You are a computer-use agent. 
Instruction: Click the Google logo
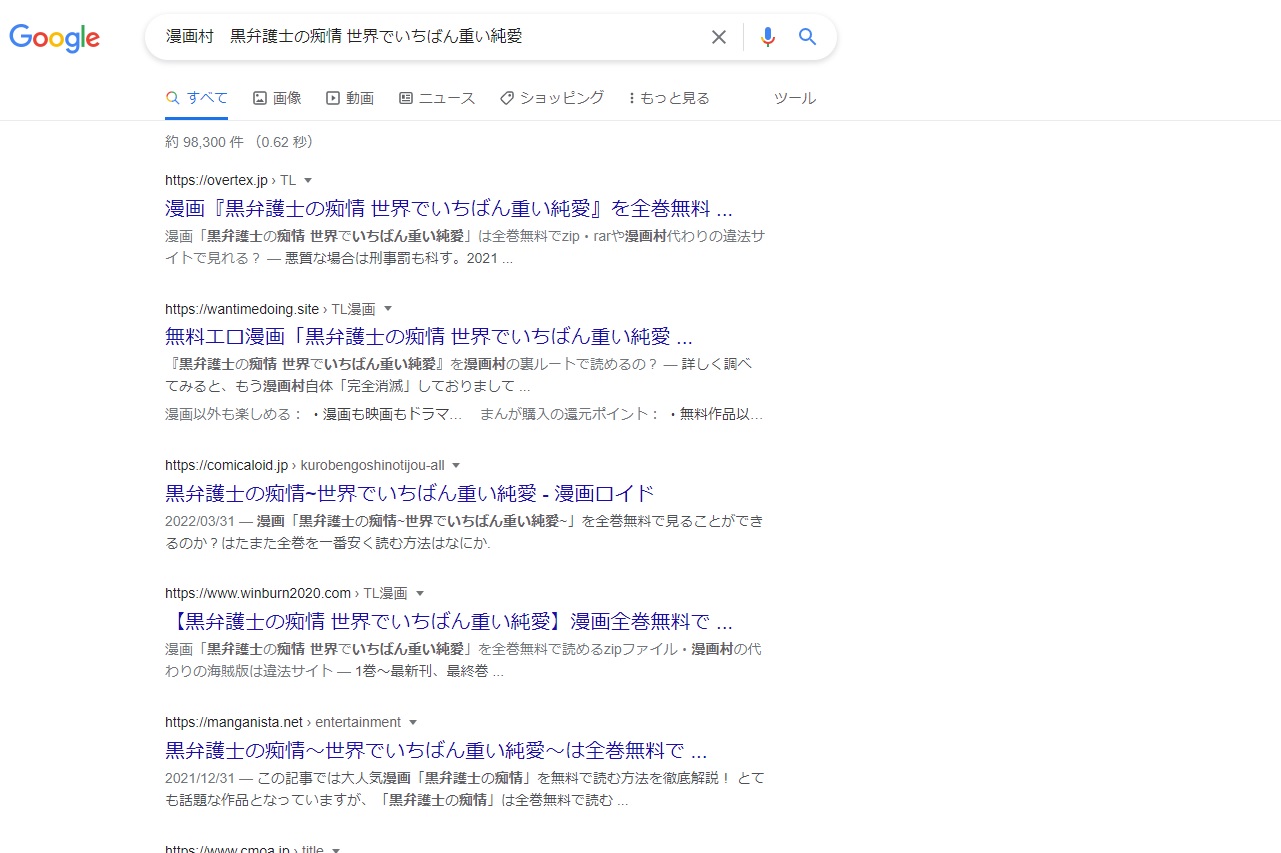(54, 37)
